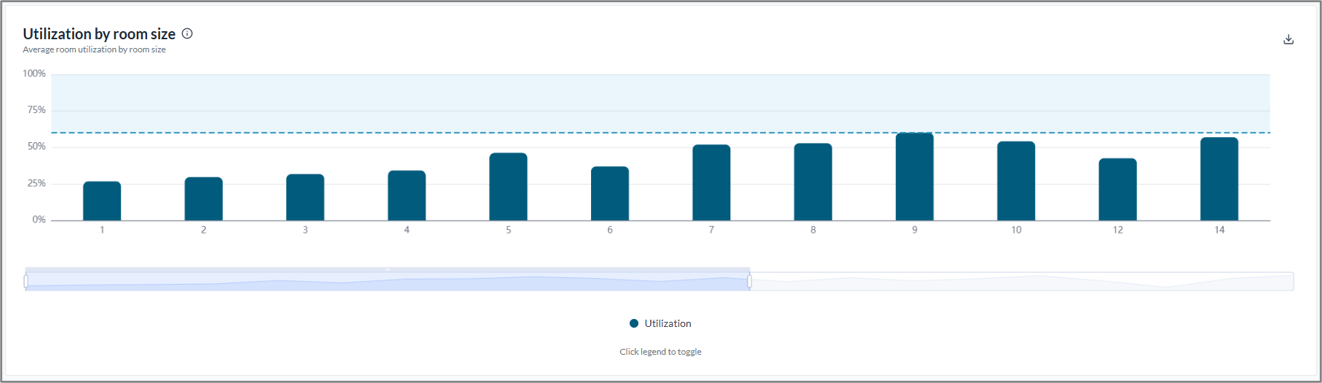Select the bar for room size 7

(x=711, y=183)
